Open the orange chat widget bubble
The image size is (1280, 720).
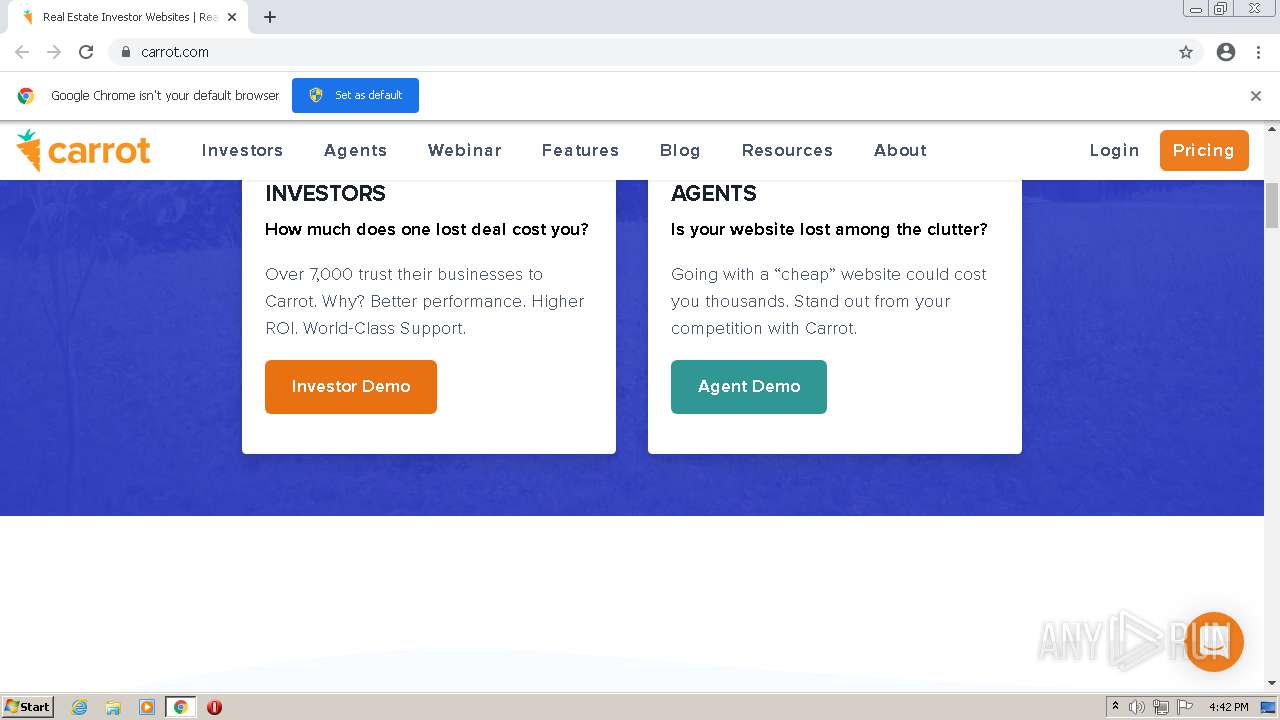click(1213, 642)
